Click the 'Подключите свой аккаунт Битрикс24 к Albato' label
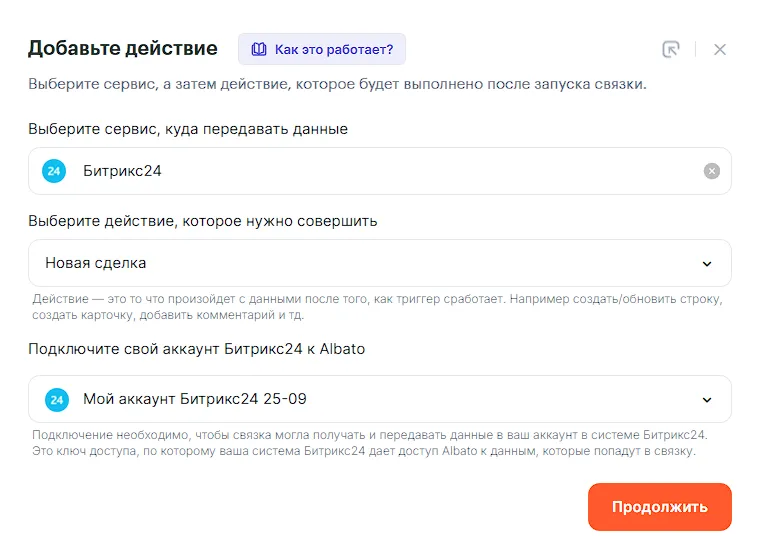Viewport: 770px width, 560px height. (196, 348)
